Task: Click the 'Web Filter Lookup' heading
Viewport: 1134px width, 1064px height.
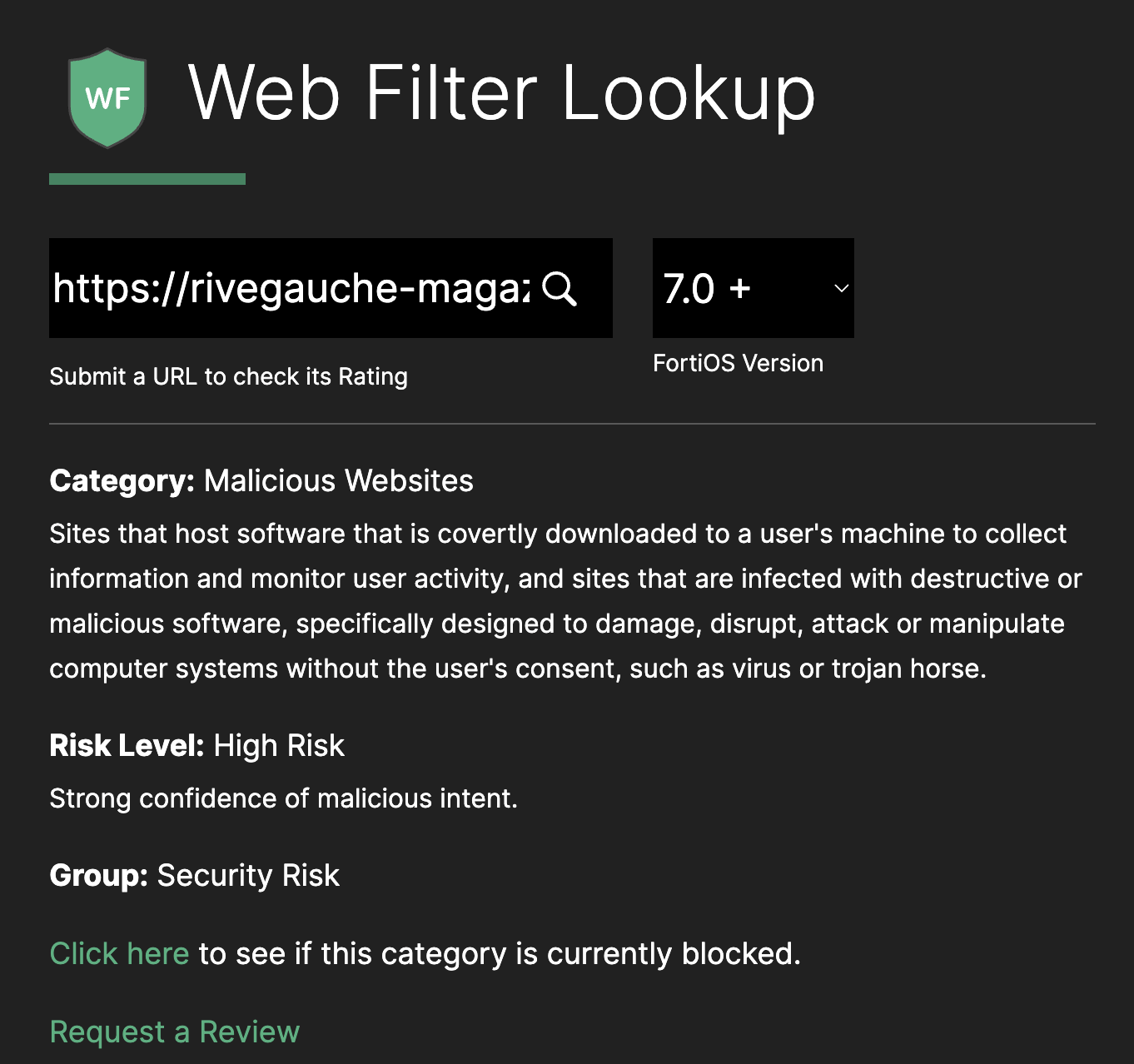Action: coord(501,92)
